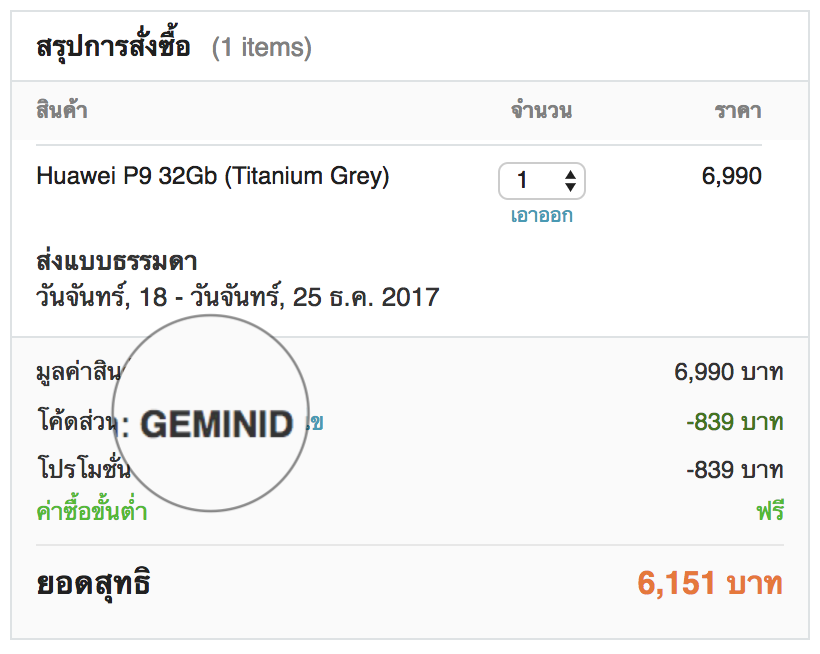Click the สรุปการสั่งซื้อ heading
The image size is (820, 654).
pos(113,47)
